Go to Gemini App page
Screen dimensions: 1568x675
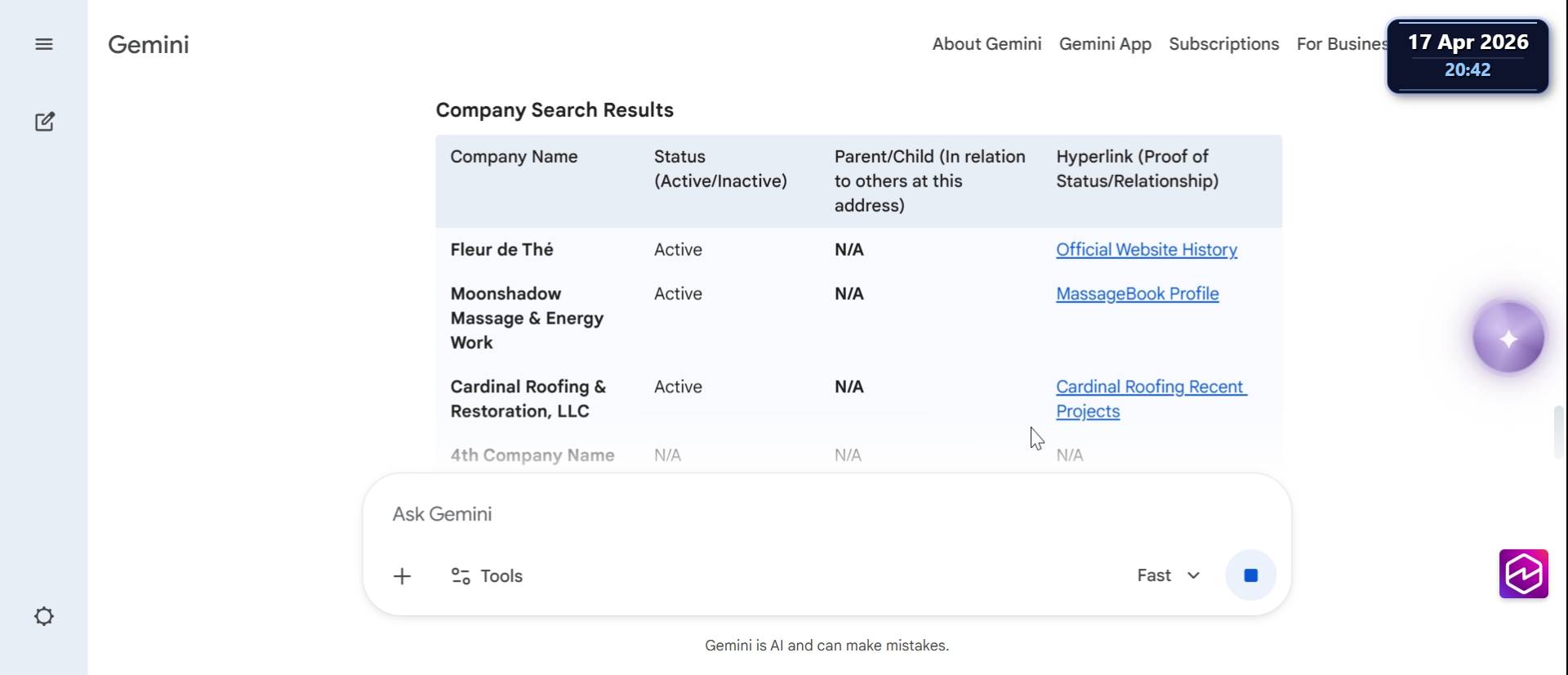(1105, 44)
